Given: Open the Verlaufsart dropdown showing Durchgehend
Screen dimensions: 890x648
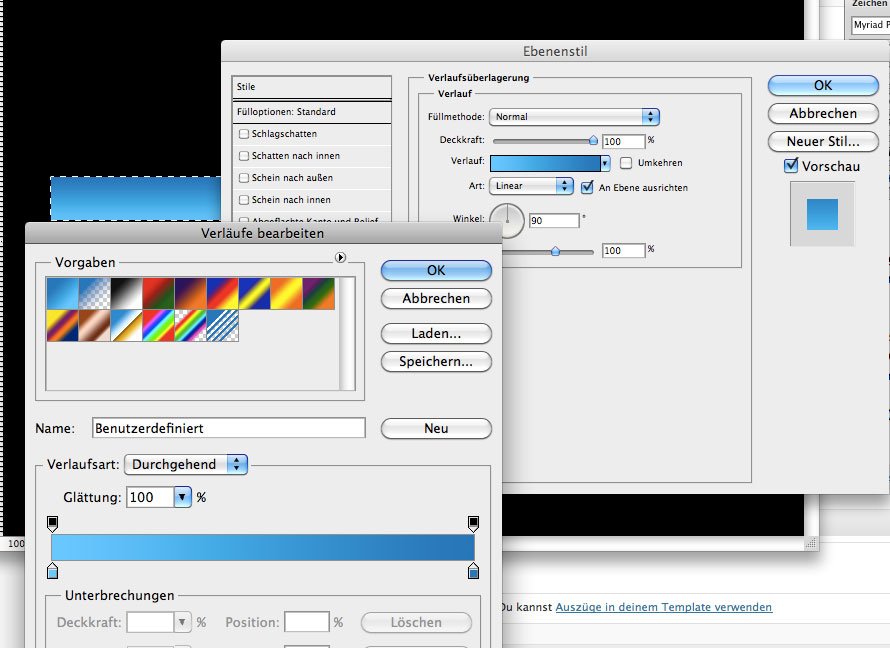Looking at the screenshot, I should [x=186, y=464].
